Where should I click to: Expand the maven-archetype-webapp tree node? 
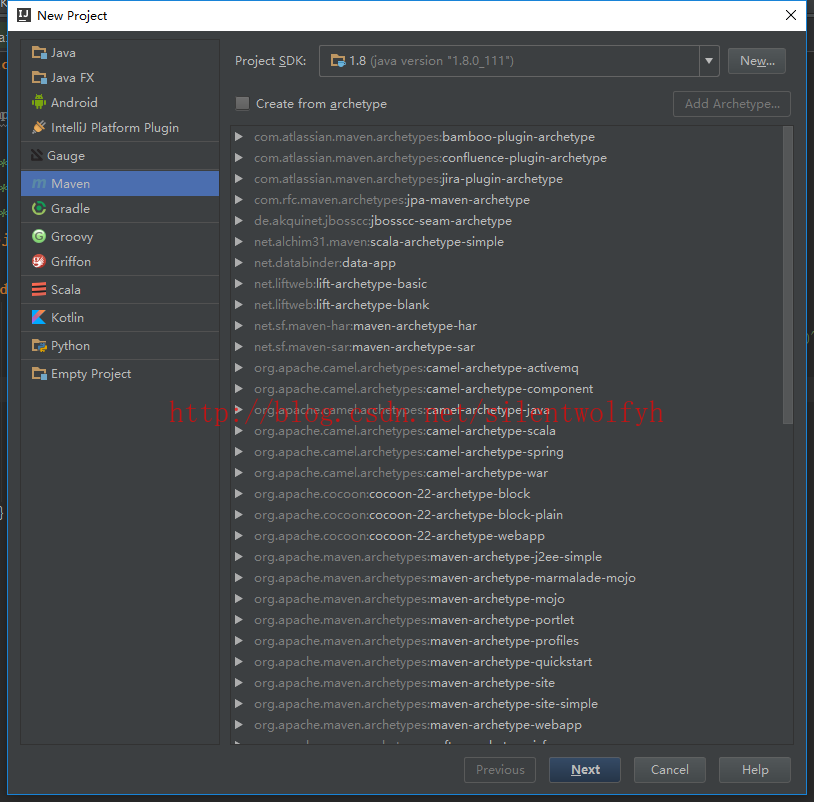click(239, 725)
